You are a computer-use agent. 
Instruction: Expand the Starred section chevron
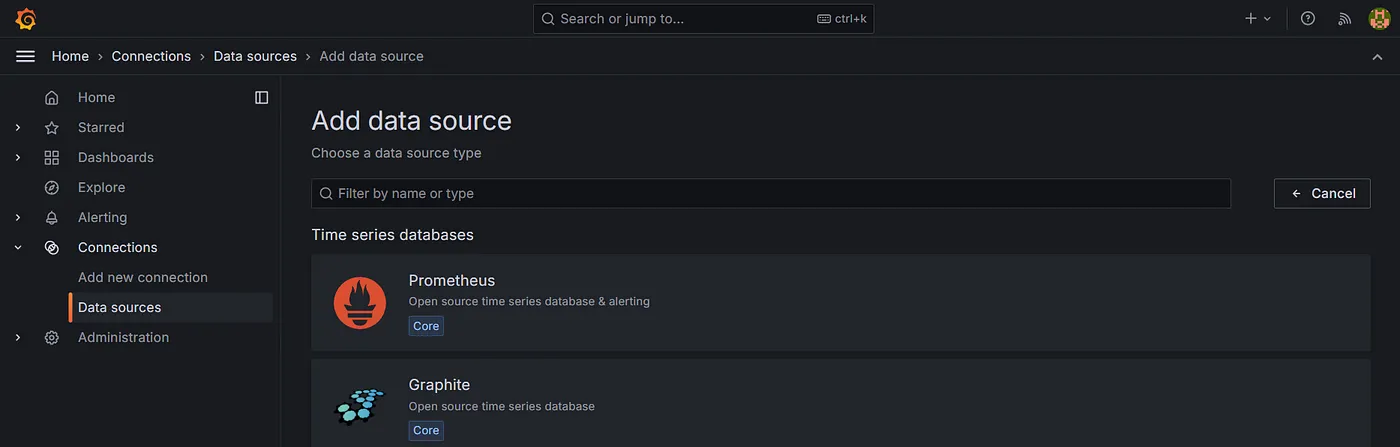pyautogui.click(x=18, y=128)
